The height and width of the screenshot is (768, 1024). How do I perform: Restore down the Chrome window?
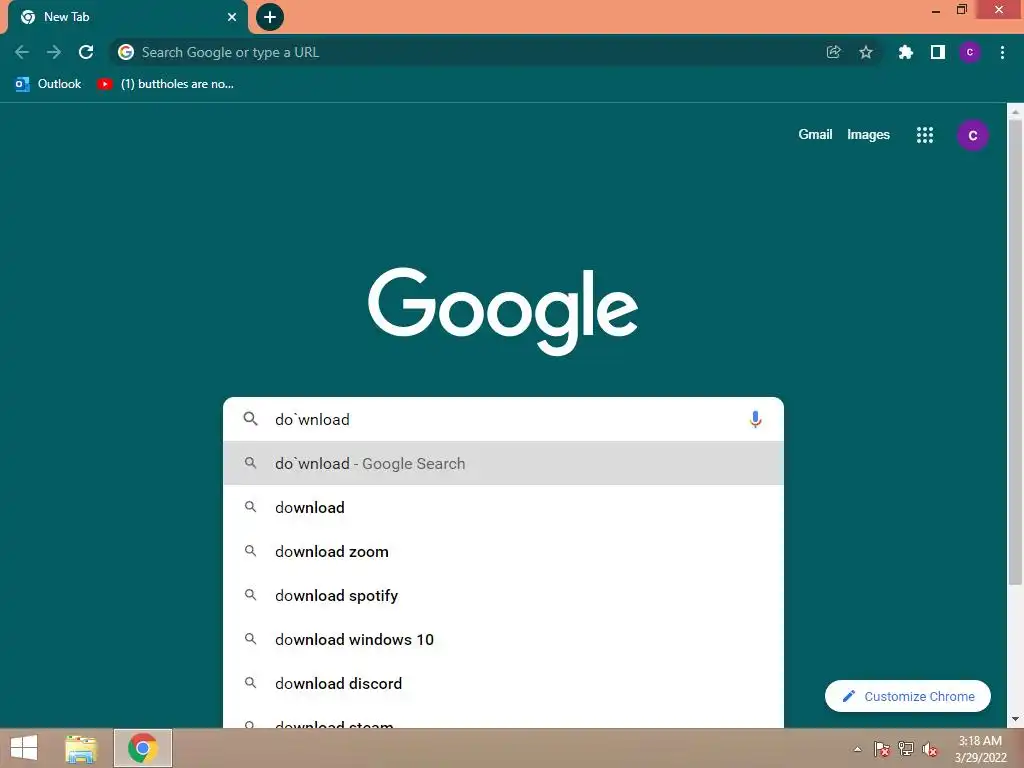[961, 10]
